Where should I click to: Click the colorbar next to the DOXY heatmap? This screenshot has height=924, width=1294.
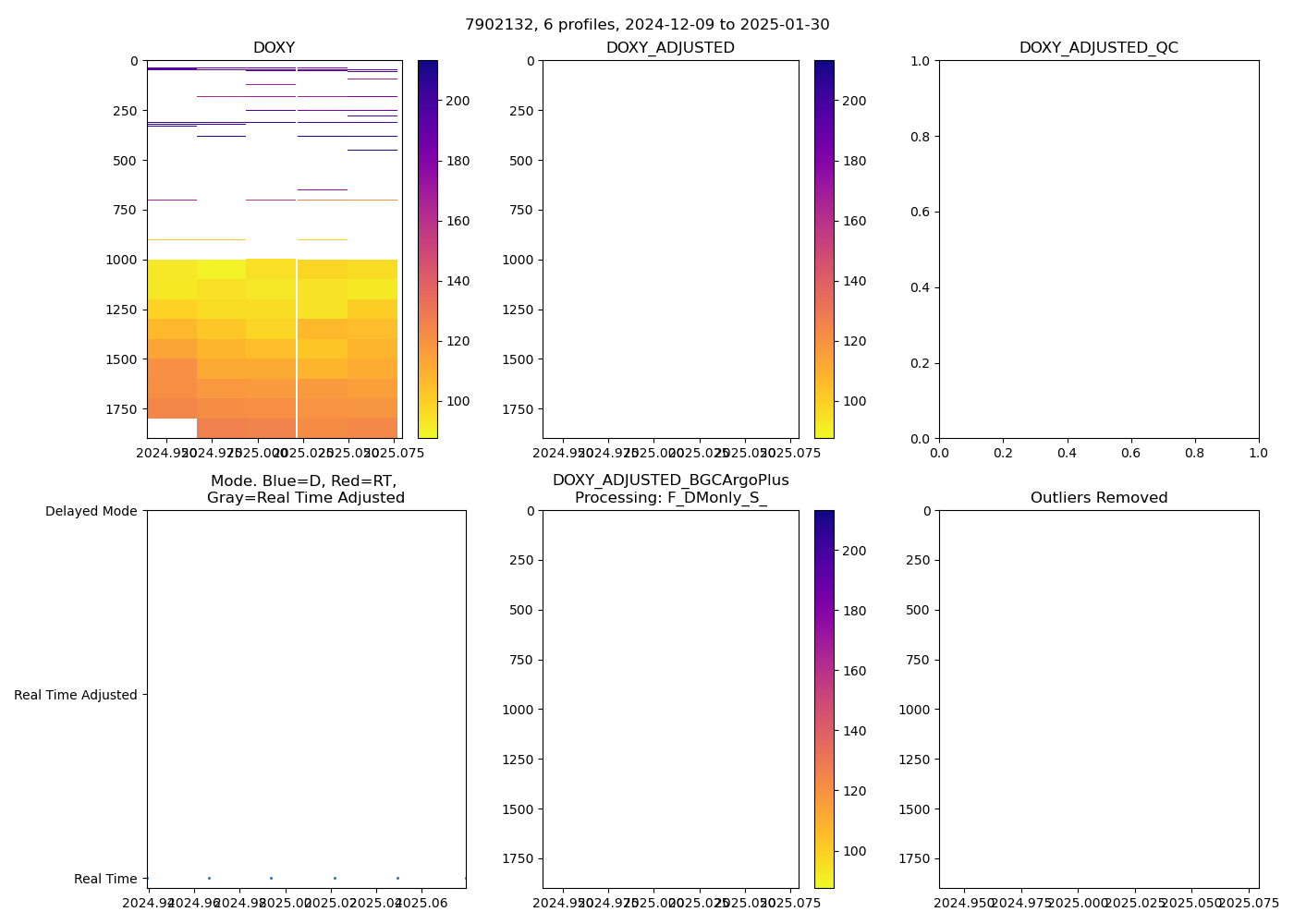[x=427, y=249]
